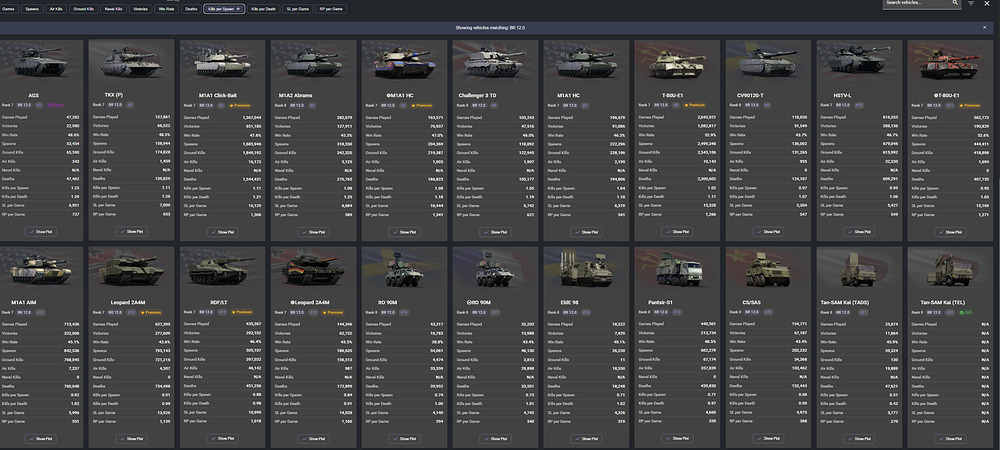Sort vehicles by SL per Game
This screenshot has width=1000, height=450.
click(298, 9)
